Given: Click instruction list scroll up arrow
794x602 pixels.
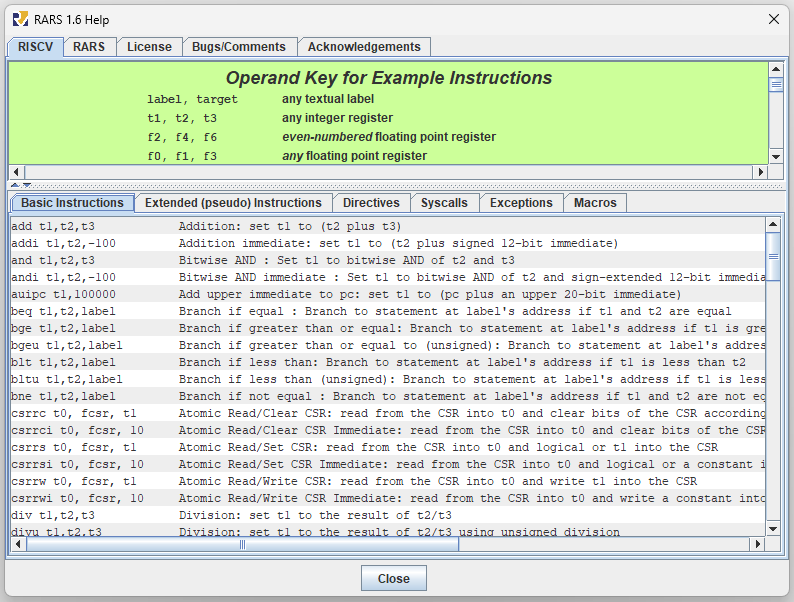Looking at the screenshot, I should pyautogui.click(x=773, y=224).
